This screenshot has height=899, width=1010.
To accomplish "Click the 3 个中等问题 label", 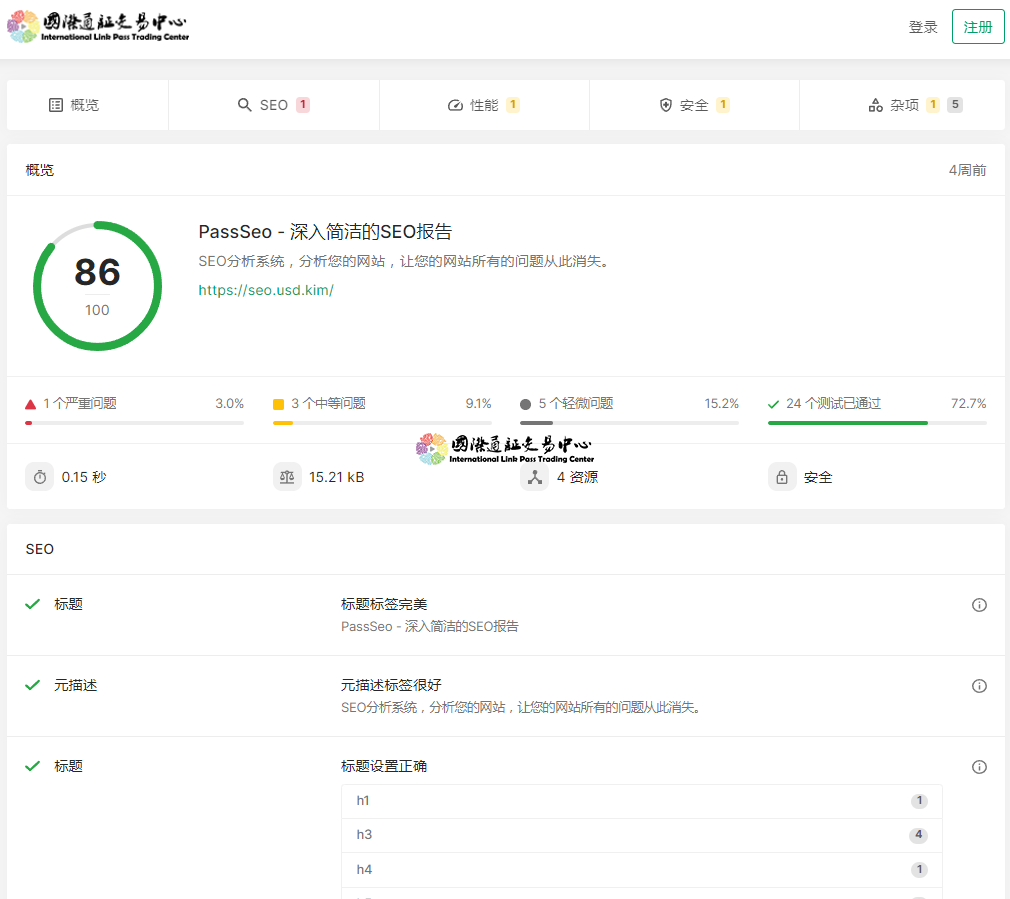I will coord(329,404).
